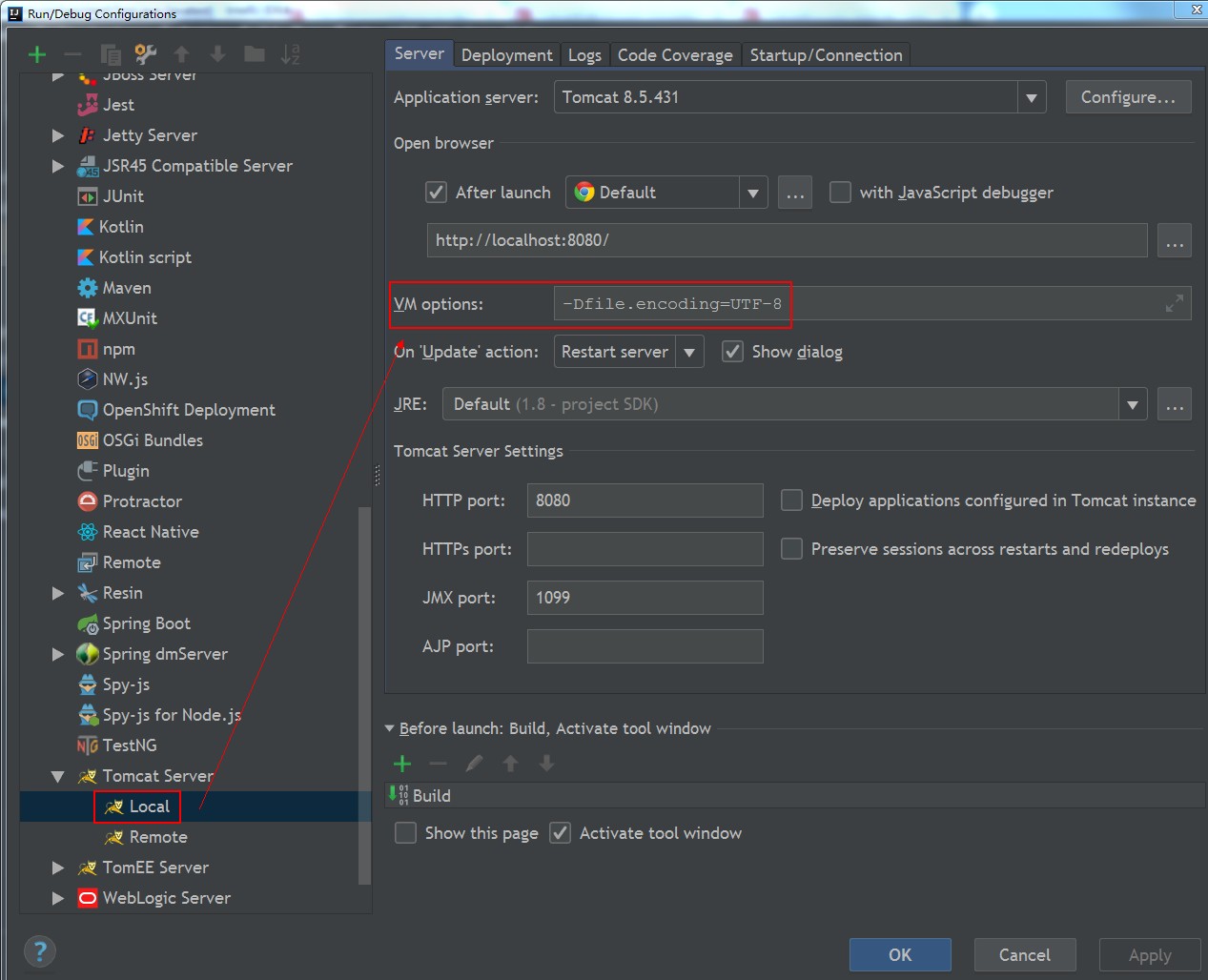
Task: Move configuration up arrow in toolbar
Action: (182, 54)
